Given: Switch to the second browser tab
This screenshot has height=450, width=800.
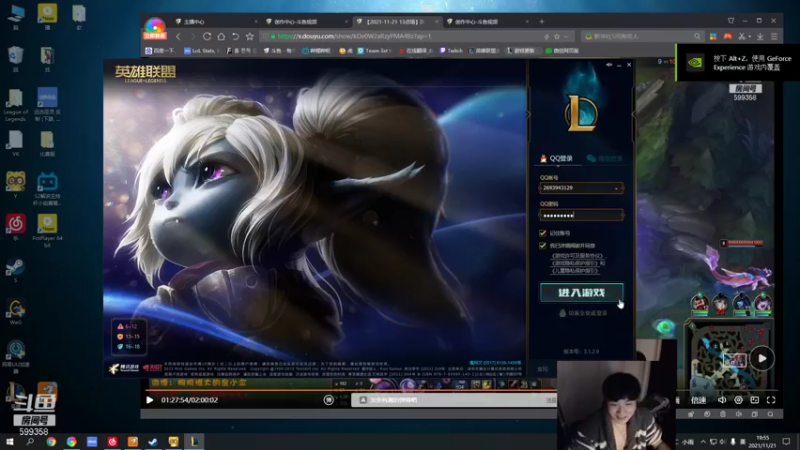Looking at the screenshot, I should [x=306, y=21].
